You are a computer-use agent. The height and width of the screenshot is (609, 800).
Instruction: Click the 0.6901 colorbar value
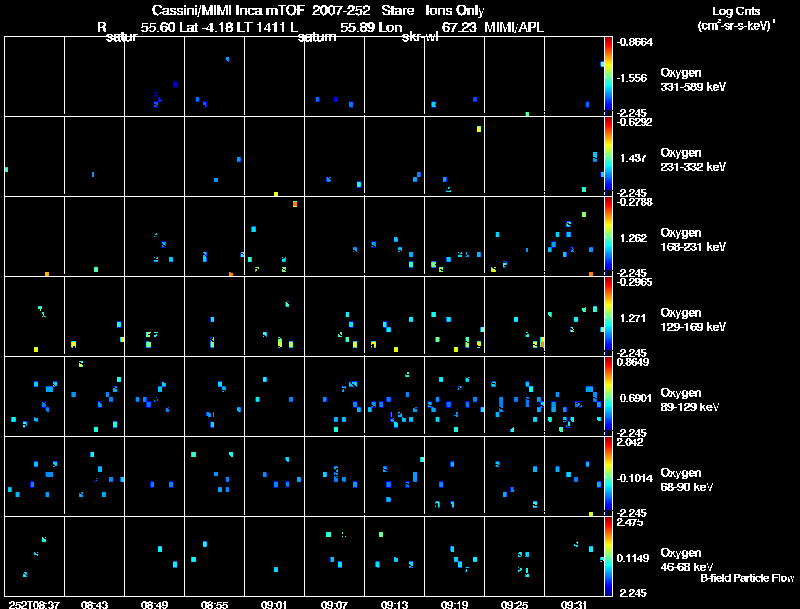pyautogui.click(x=636, y=398)
